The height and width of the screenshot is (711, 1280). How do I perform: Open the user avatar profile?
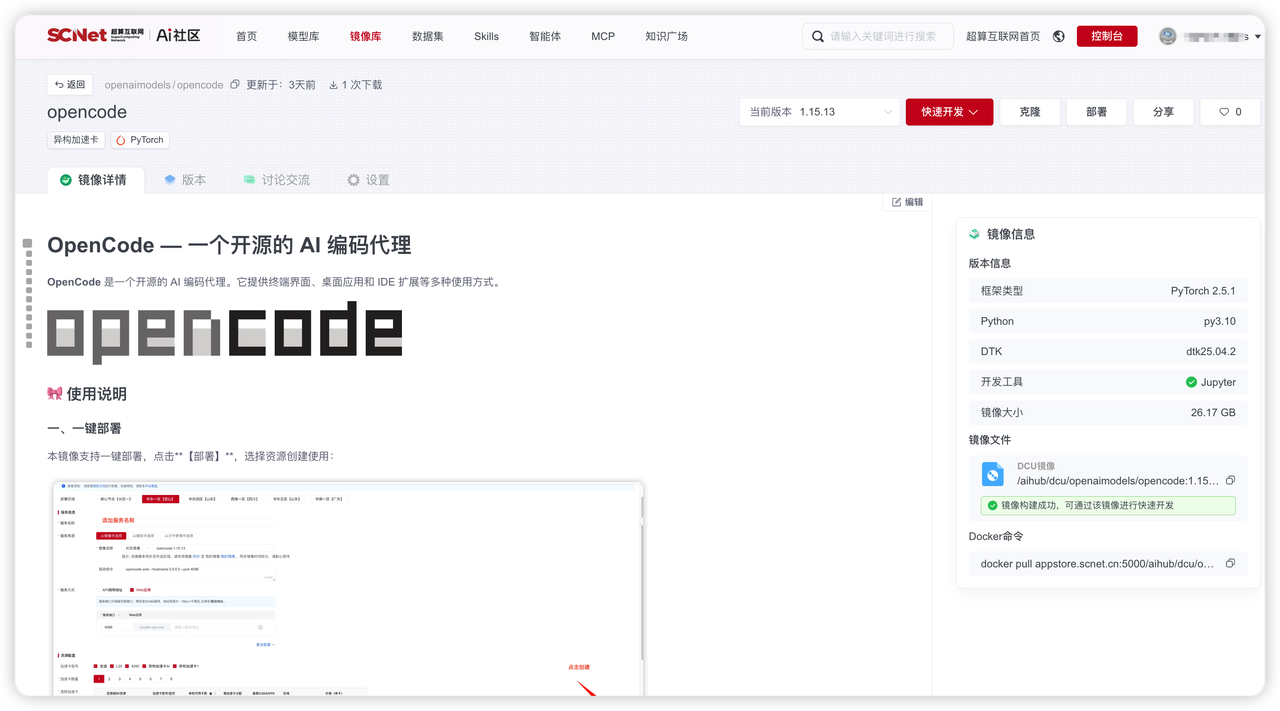(x=1168, y=36)
